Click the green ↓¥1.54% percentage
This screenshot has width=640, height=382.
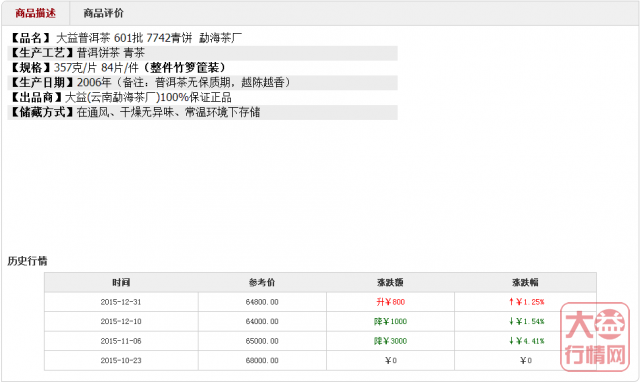coord(527,322)
